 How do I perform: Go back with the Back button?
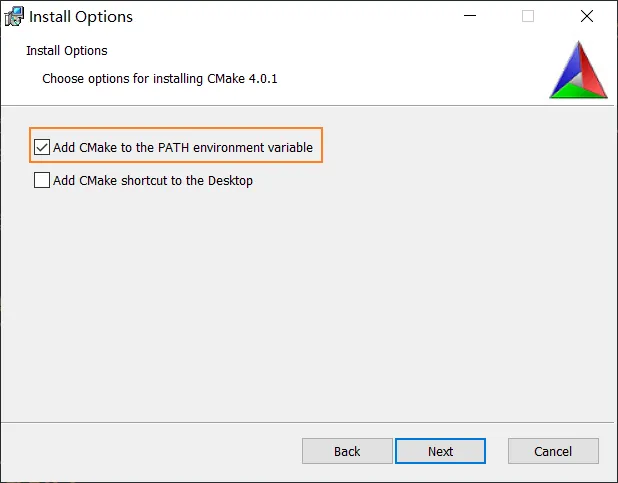pyautogui.click(x=347, y=451)
